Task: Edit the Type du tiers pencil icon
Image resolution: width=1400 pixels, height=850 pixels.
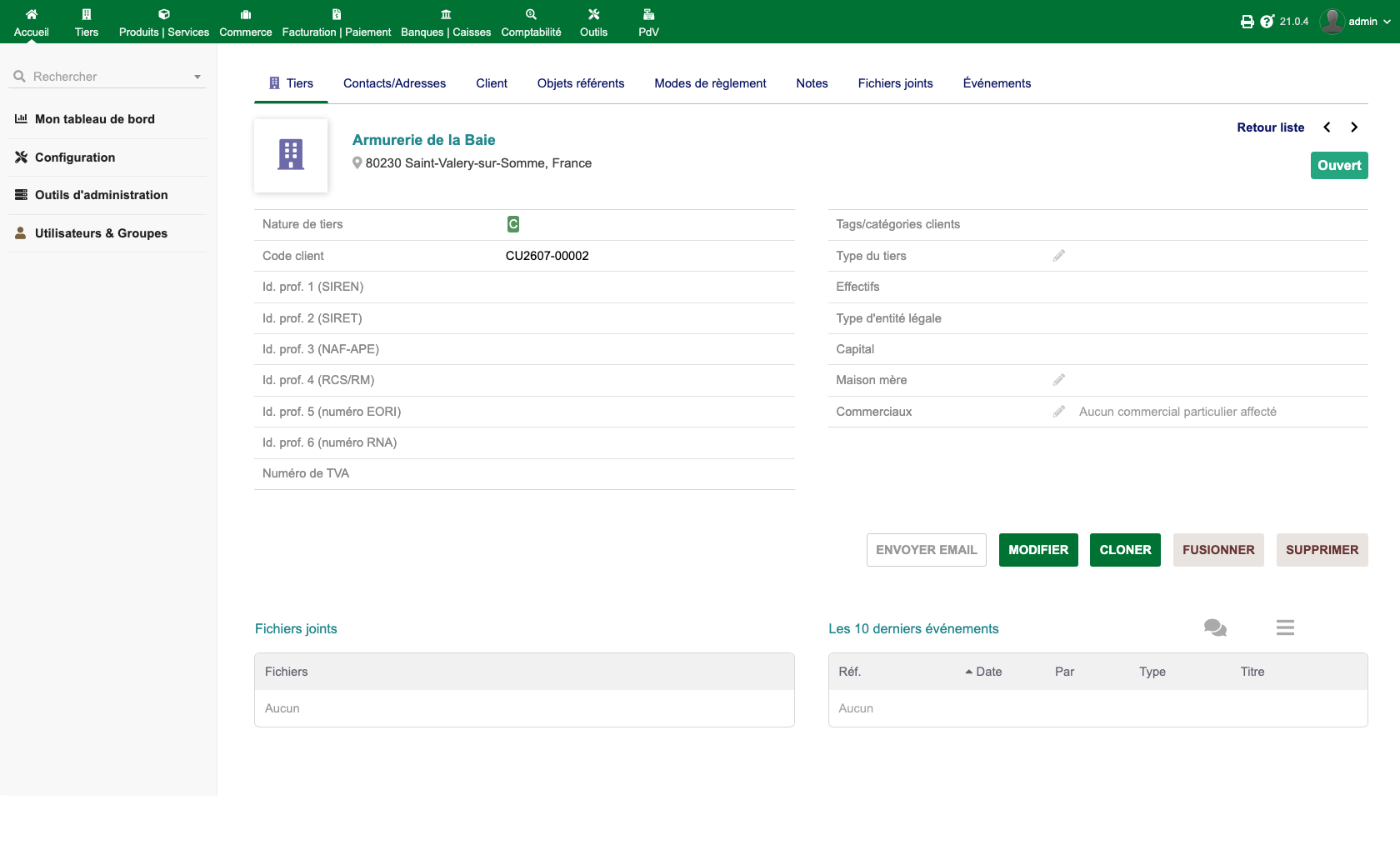Action: point(1058,256)
